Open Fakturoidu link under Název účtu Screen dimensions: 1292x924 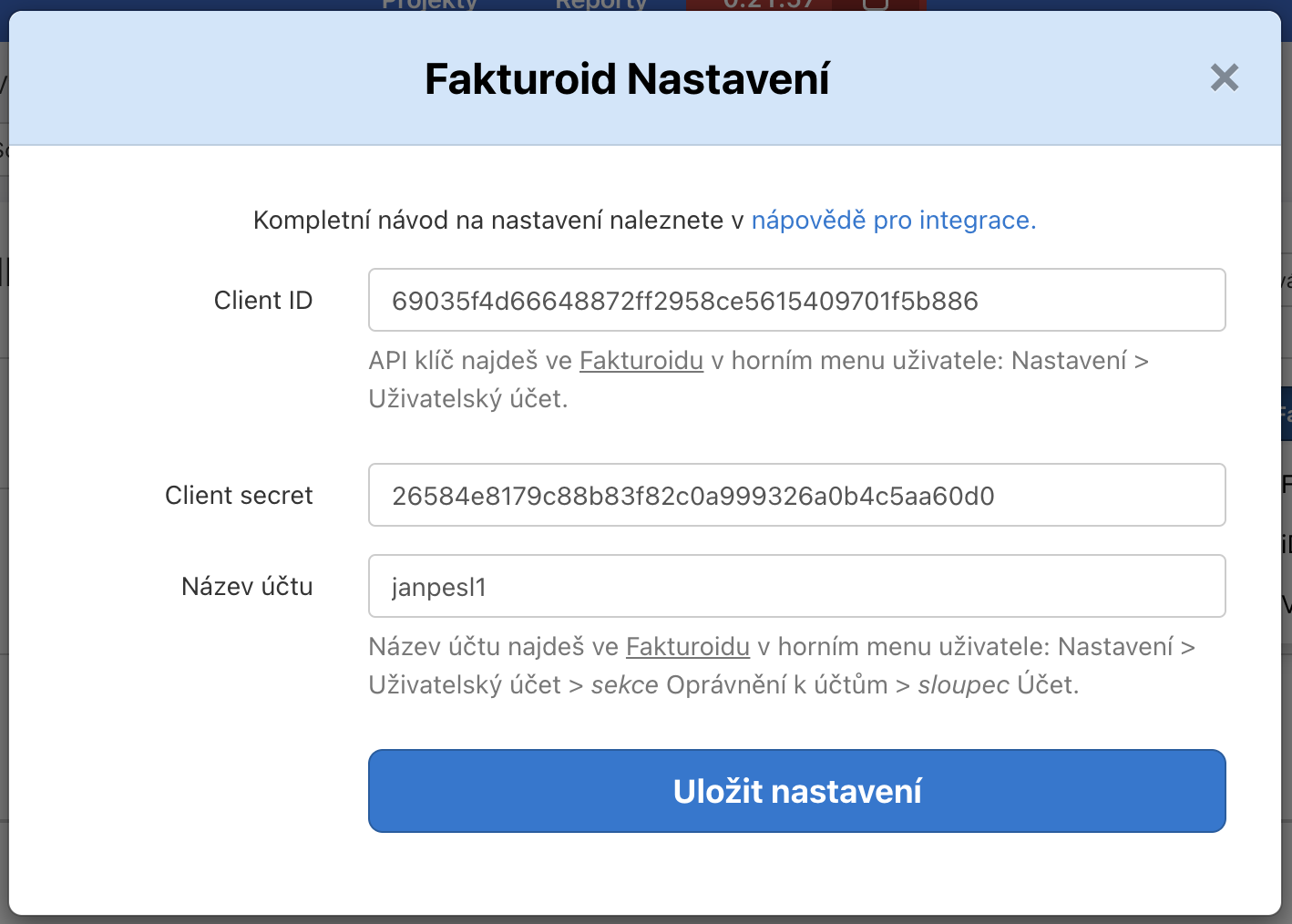pos(688,647)
